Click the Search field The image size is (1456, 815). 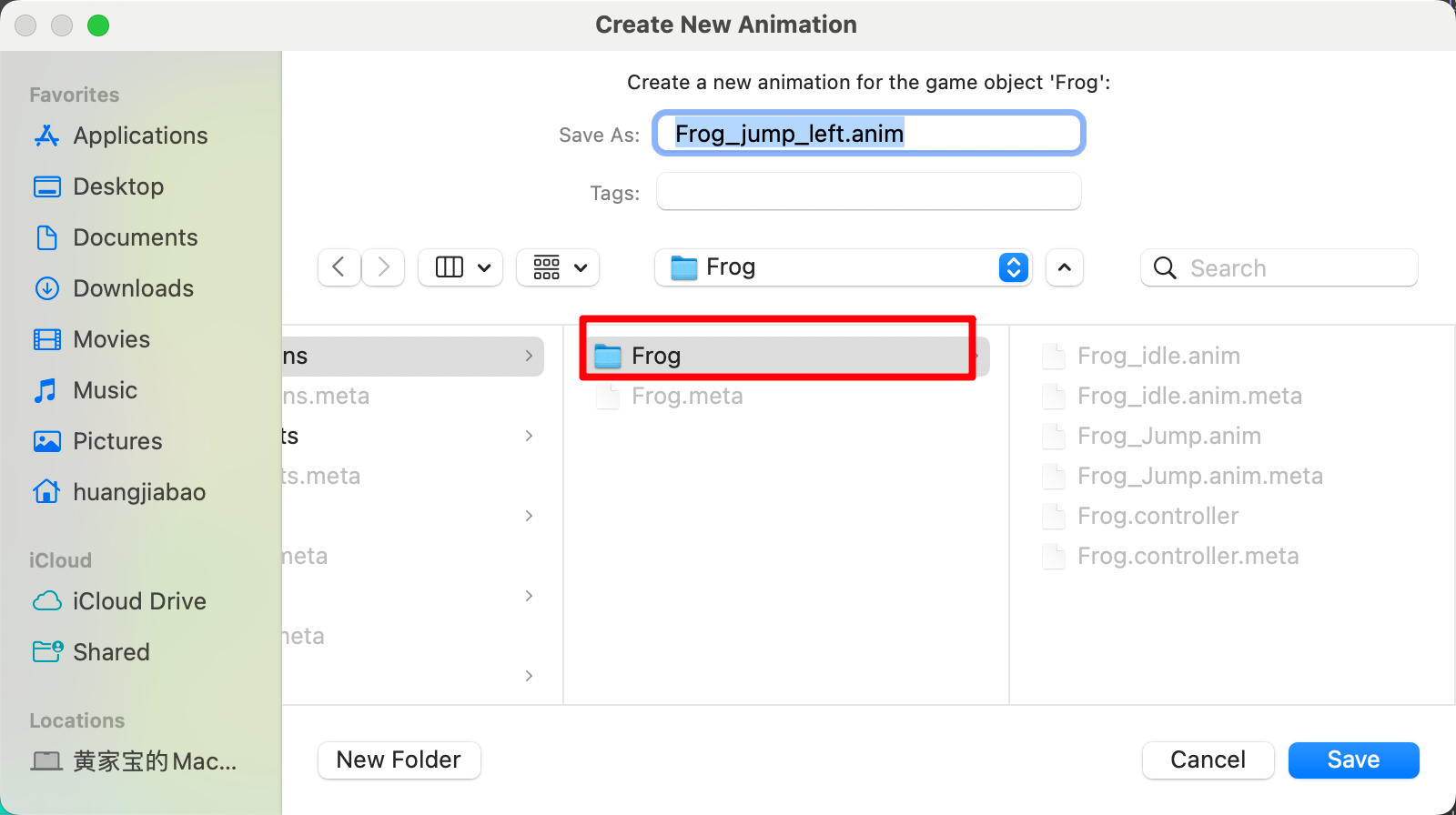tap(1279, 267)
